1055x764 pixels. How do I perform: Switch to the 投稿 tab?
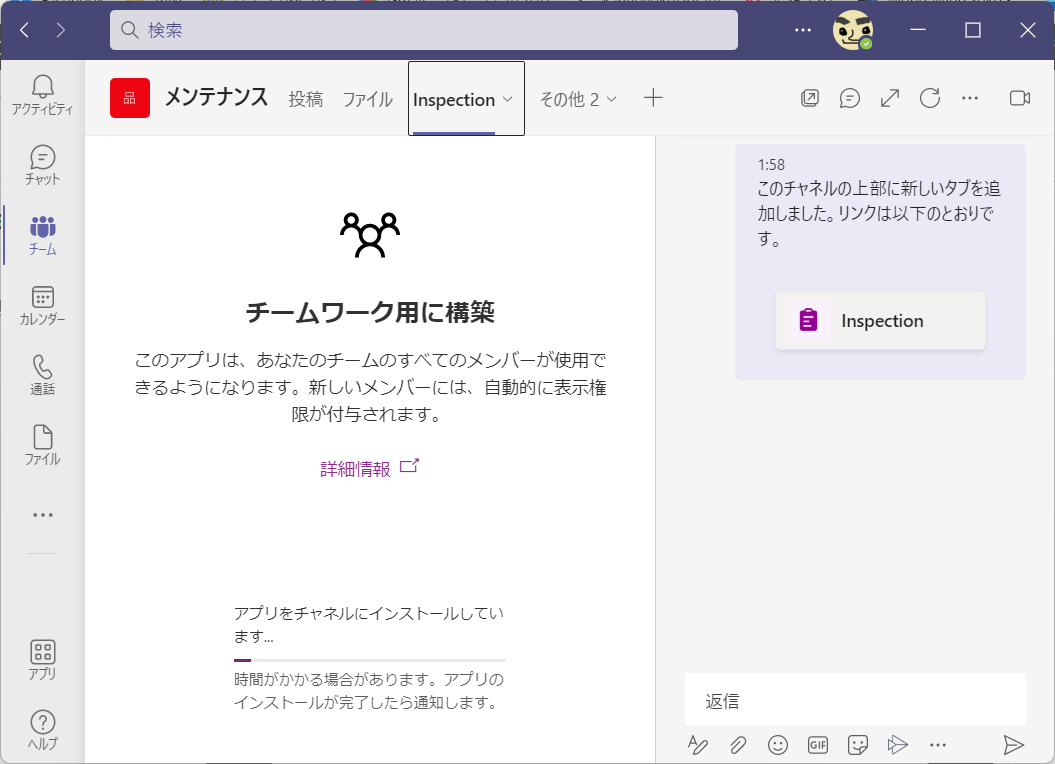coord(305,99)
